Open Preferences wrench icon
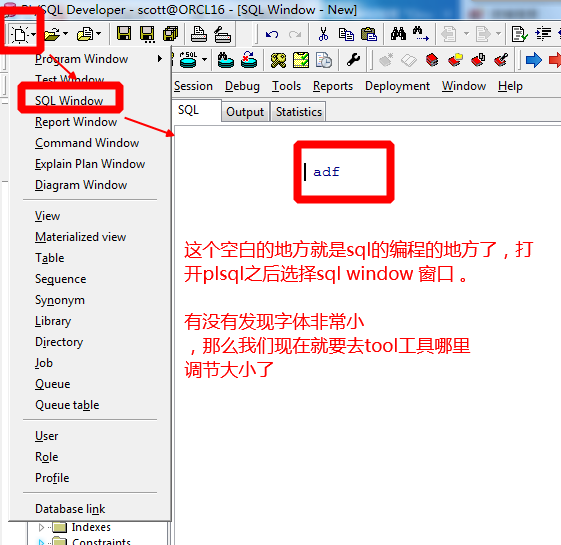This screenshot has width=561, height=545. point(353,60)
